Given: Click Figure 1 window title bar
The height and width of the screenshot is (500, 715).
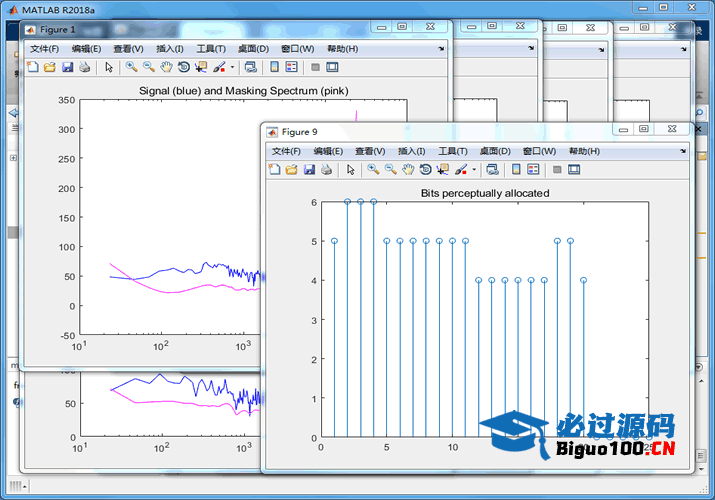Looking at the screenshot, I should [x=196, y=30].
